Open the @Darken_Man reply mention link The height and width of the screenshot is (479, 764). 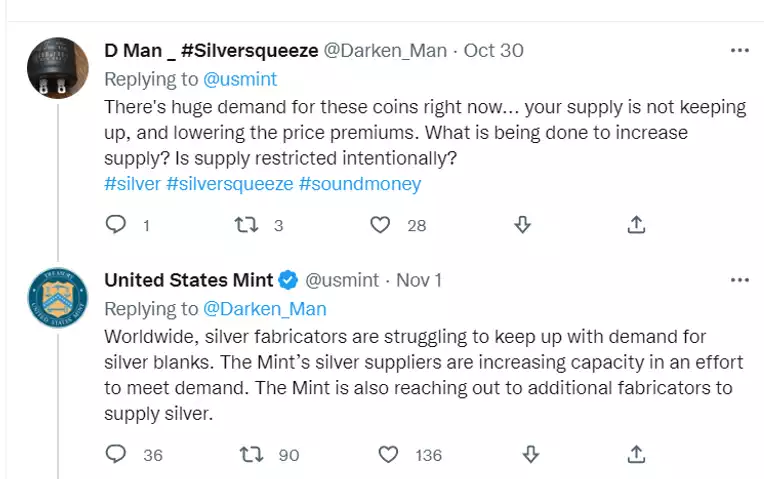(x=265, y=309)
